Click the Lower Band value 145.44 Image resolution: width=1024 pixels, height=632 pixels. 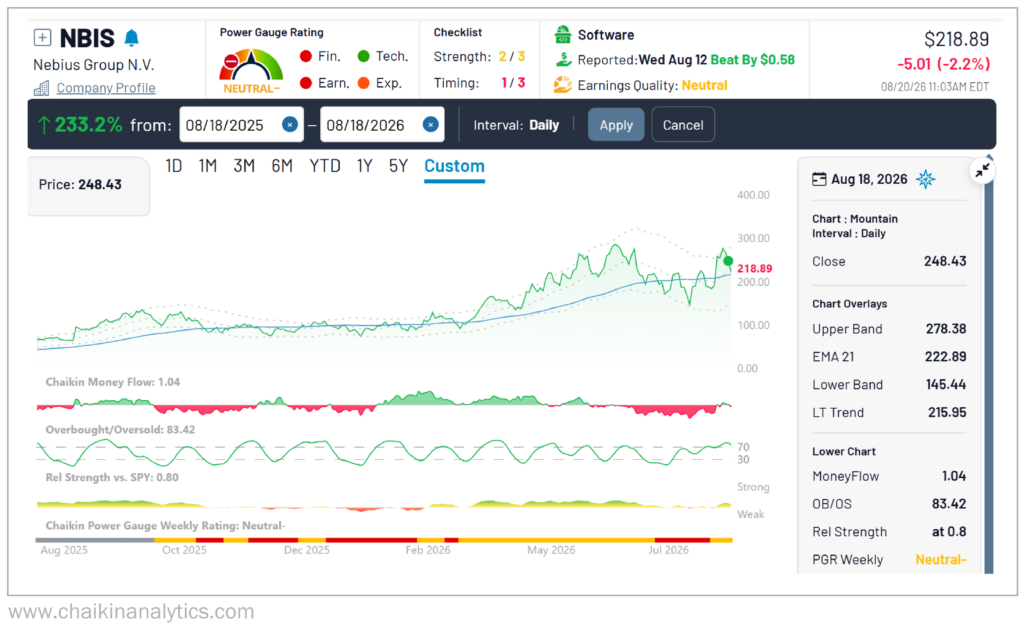(946, 385)
